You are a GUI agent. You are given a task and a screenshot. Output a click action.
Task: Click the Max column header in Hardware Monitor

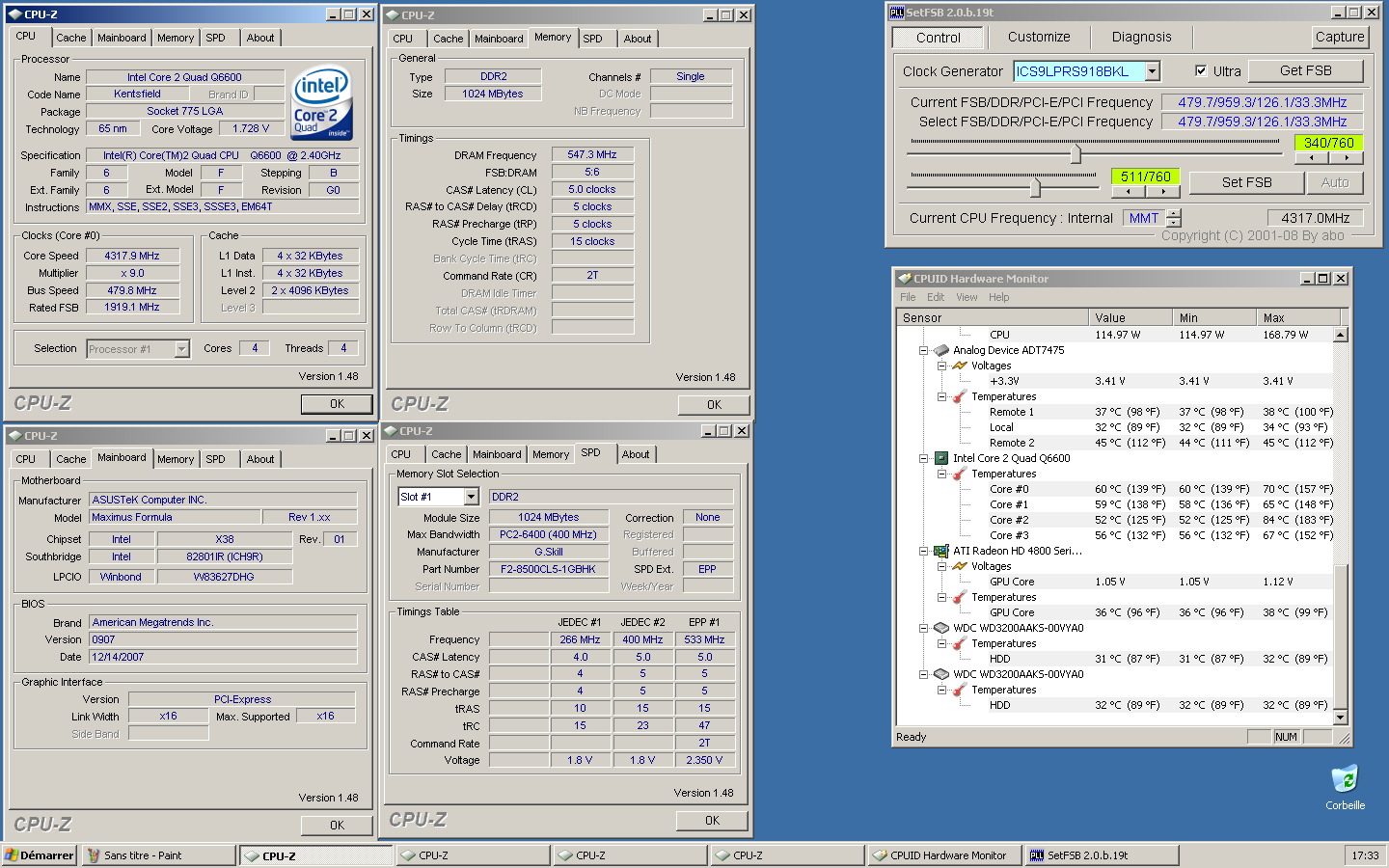coord(1297,317)
